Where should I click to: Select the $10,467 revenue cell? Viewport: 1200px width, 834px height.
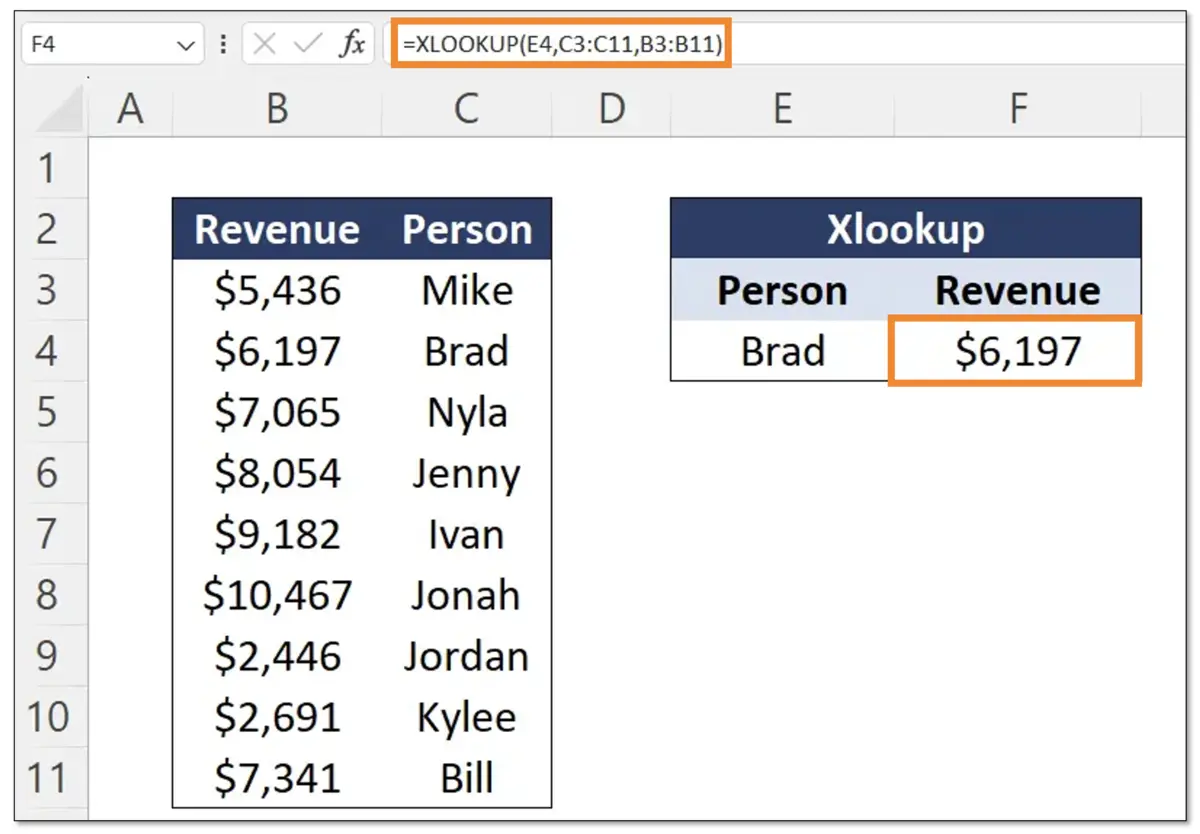coord(277,594)
